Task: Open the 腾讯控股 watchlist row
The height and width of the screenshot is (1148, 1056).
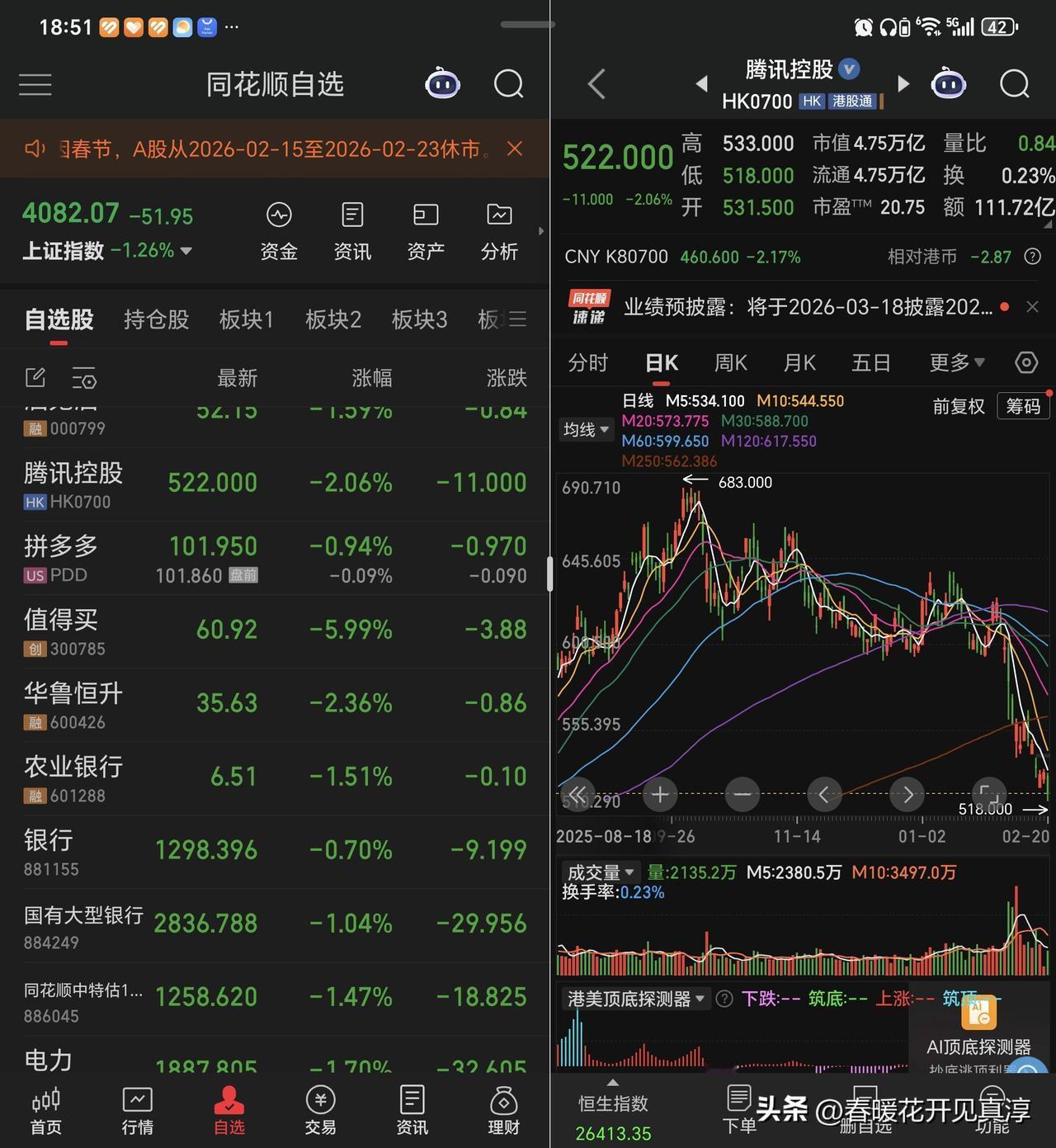Action: tap(275, 485)
